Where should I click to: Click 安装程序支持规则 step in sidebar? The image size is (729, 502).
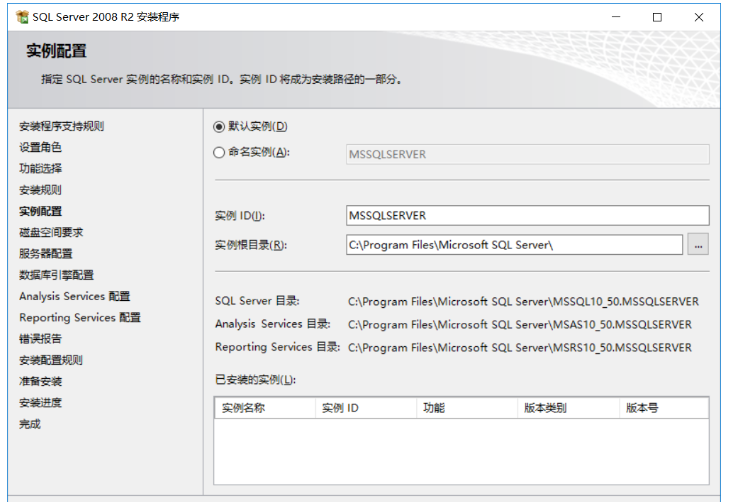click(x=61, y=126)
